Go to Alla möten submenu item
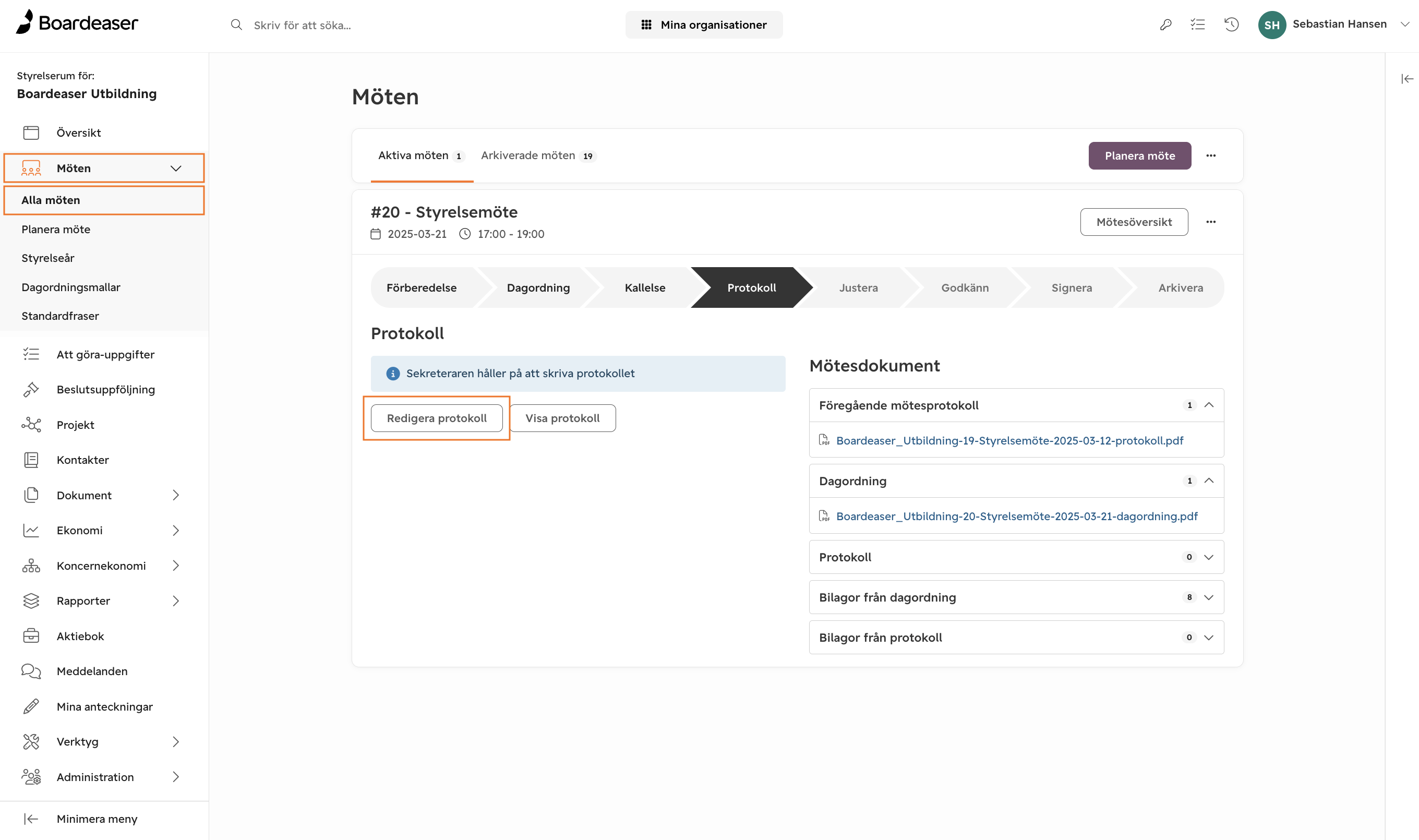This screenshot has height=840, width=1419. coord(104,200)
